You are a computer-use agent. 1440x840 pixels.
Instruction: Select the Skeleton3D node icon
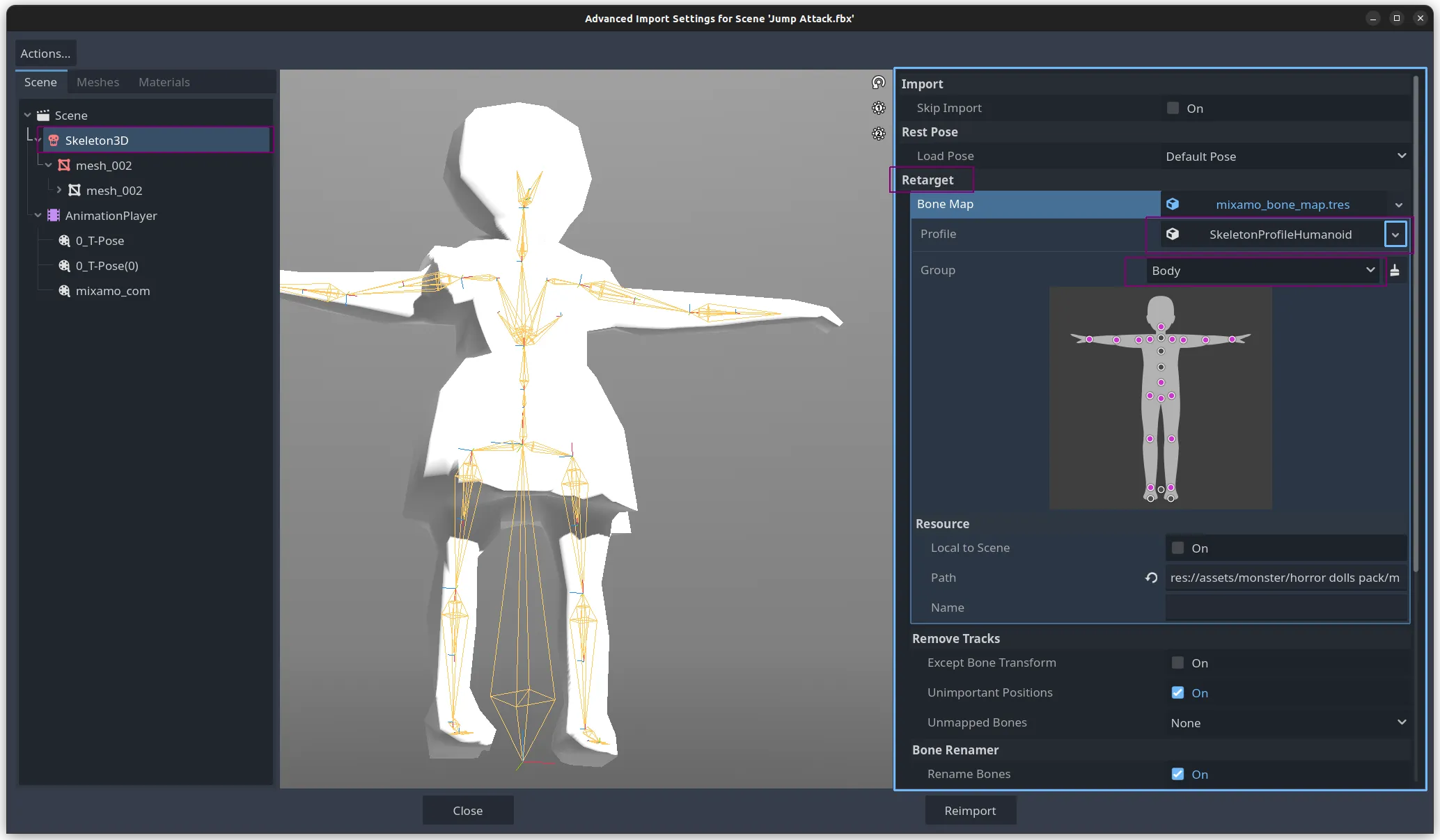coord(54,141)
